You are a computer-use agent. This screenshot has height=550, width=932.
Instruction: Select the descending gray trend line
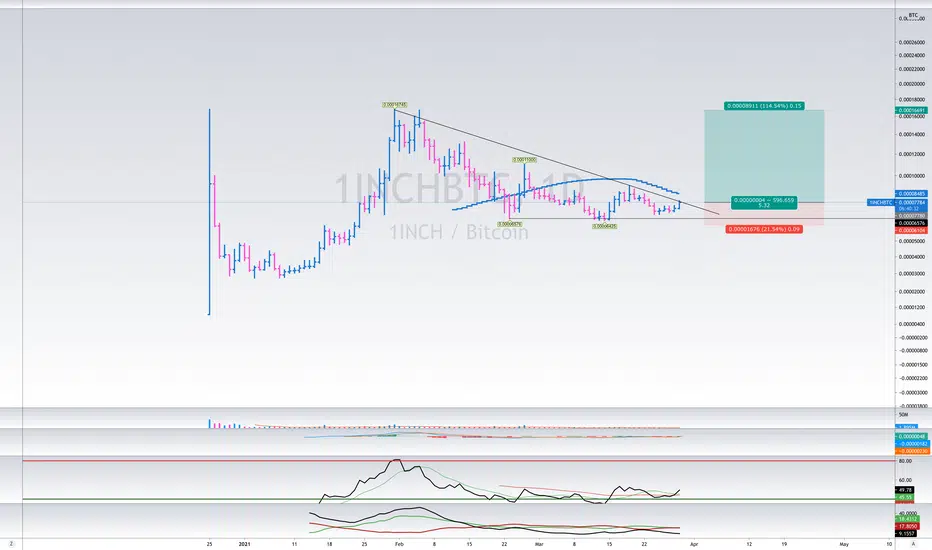coord(557,162)
